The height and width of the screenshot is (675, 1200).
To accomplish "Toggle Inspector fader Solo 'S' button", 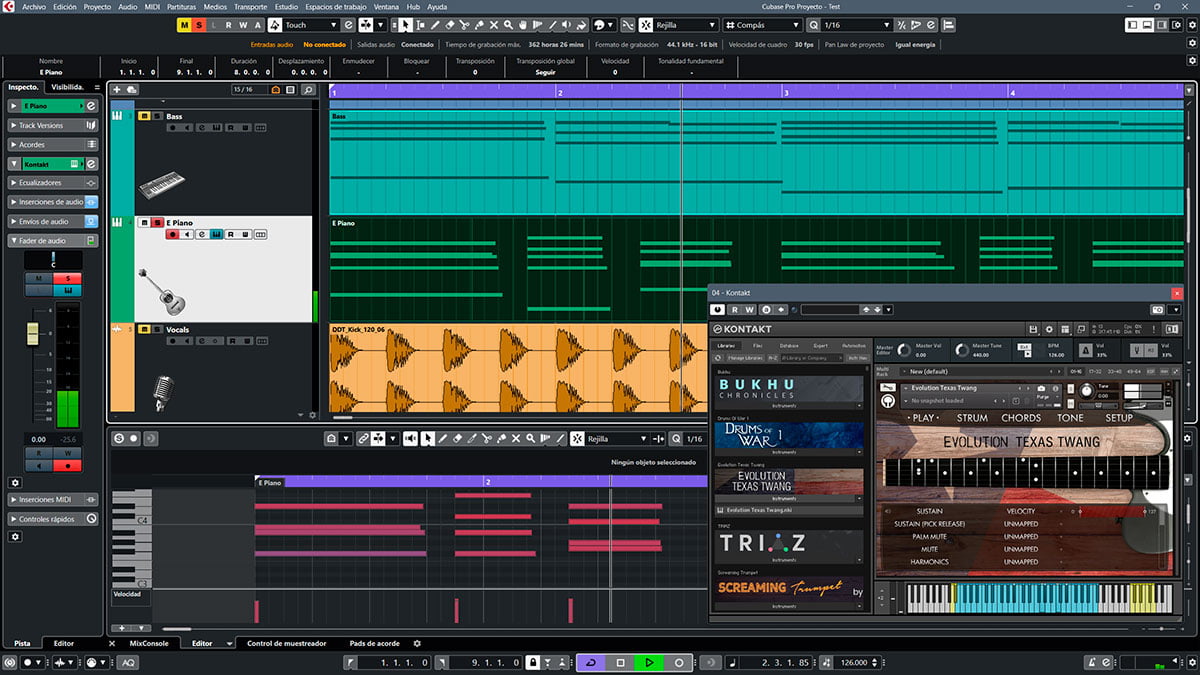I will pyautogui.click(x=68, y=278).
